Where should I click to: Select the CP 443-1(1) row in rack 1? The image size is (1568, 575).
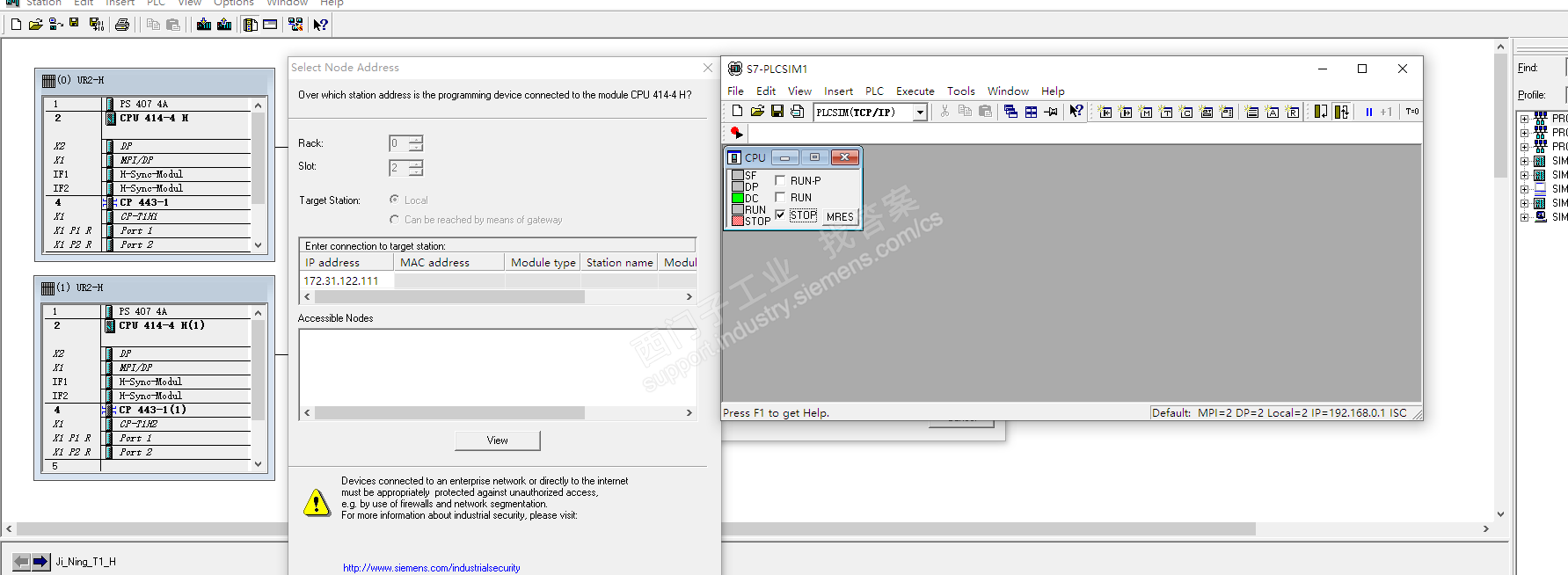tap(148, 410)
